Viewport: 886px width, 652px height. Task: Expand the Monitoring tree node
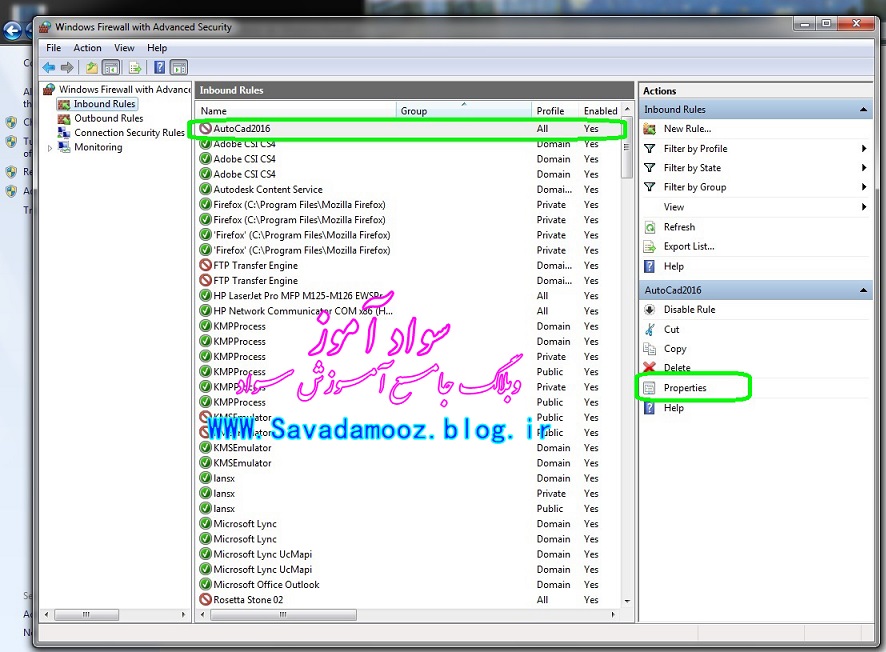(50, 148)
